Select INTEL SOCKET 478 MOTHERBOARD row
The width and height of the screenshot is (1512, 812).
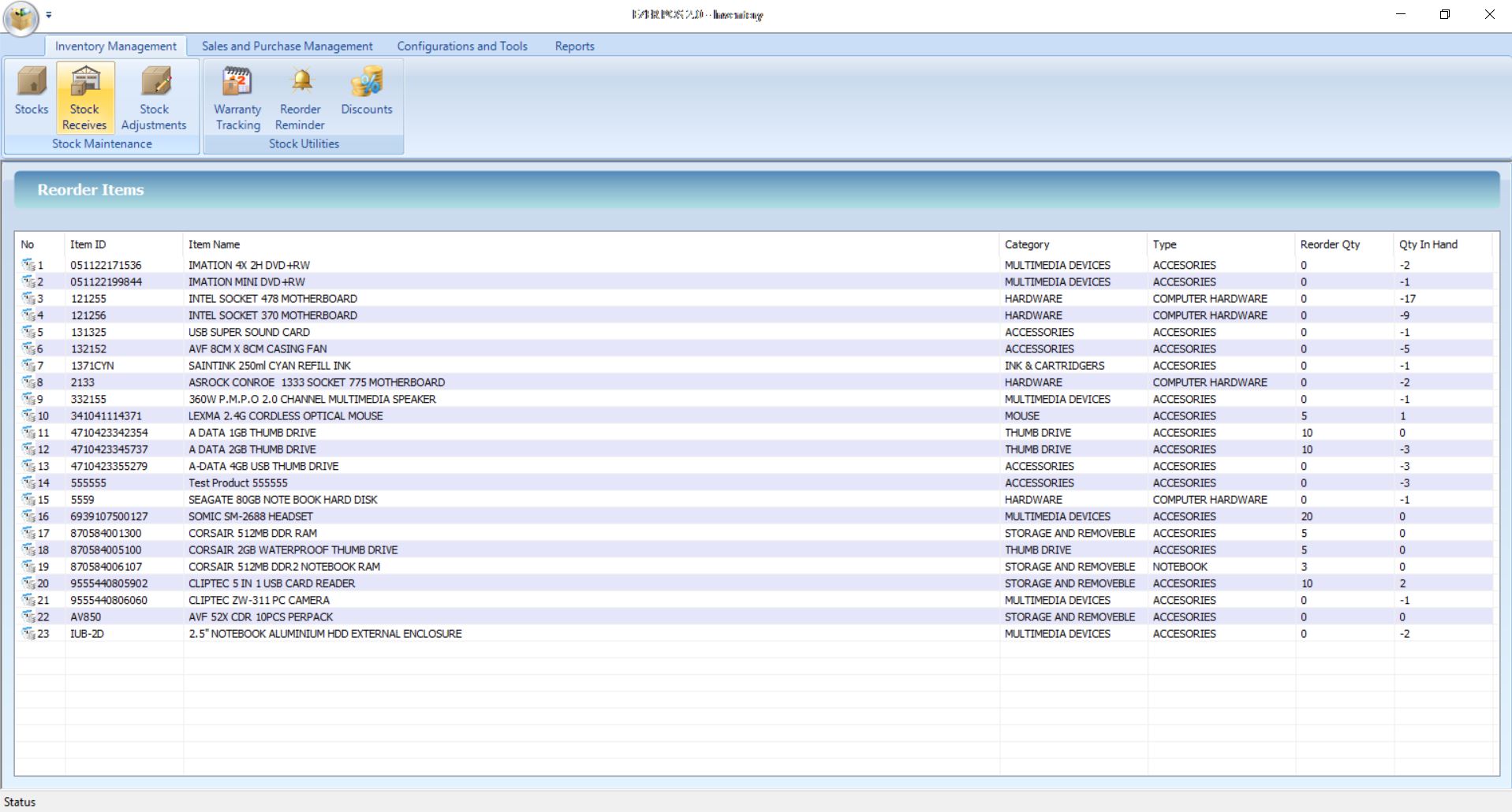(x=272, y=299)
